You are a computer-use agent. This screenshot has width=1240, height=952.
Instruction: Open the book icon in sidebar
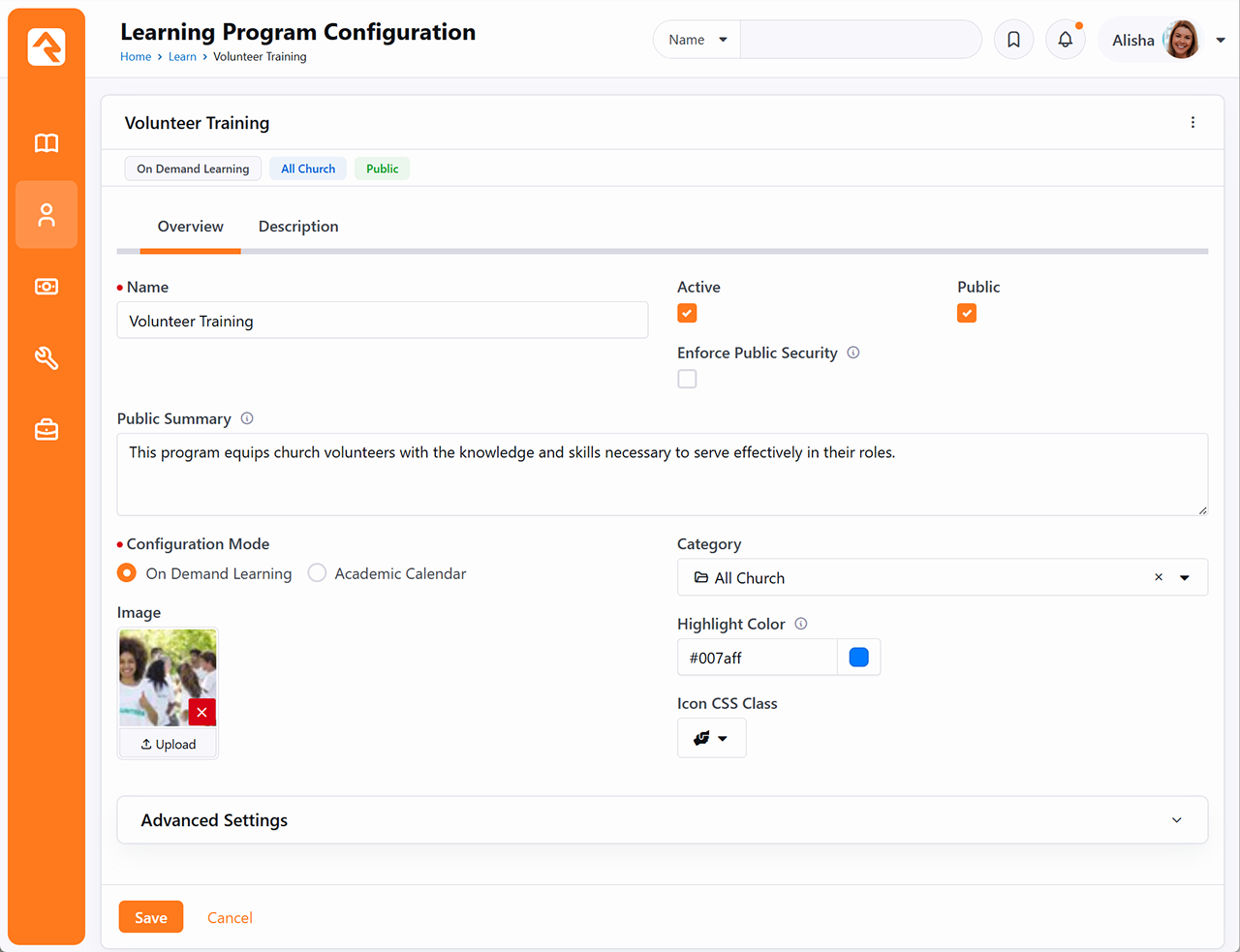pos(46,143)
